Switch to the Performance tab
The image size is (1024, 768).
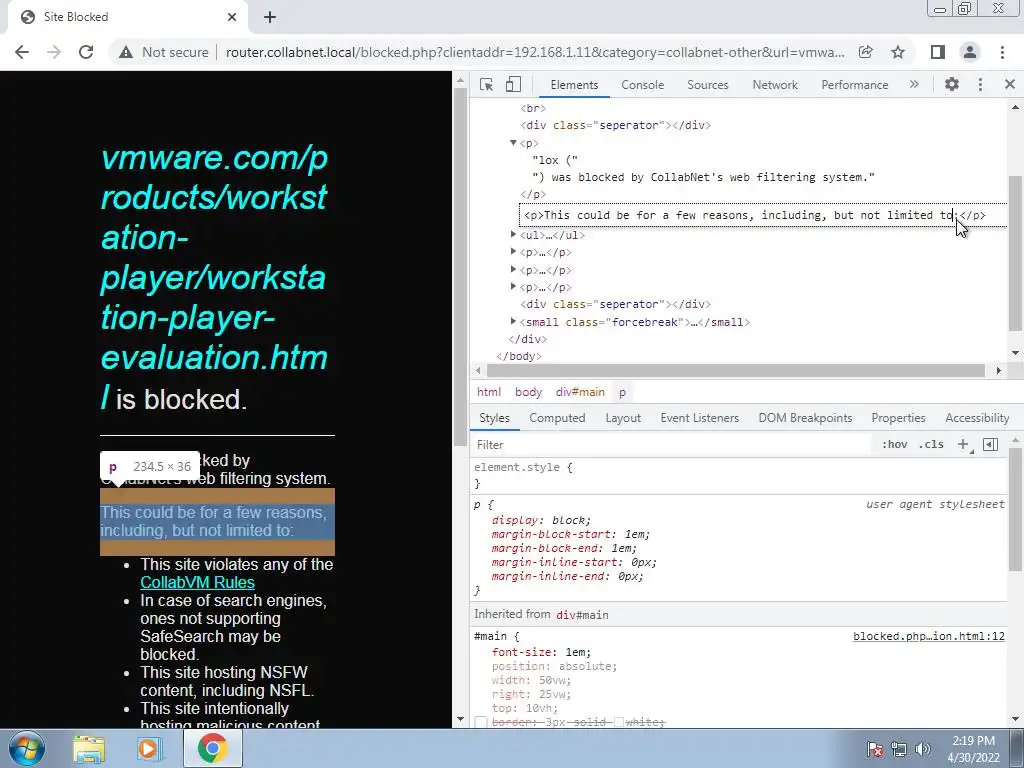click(855, 85)
